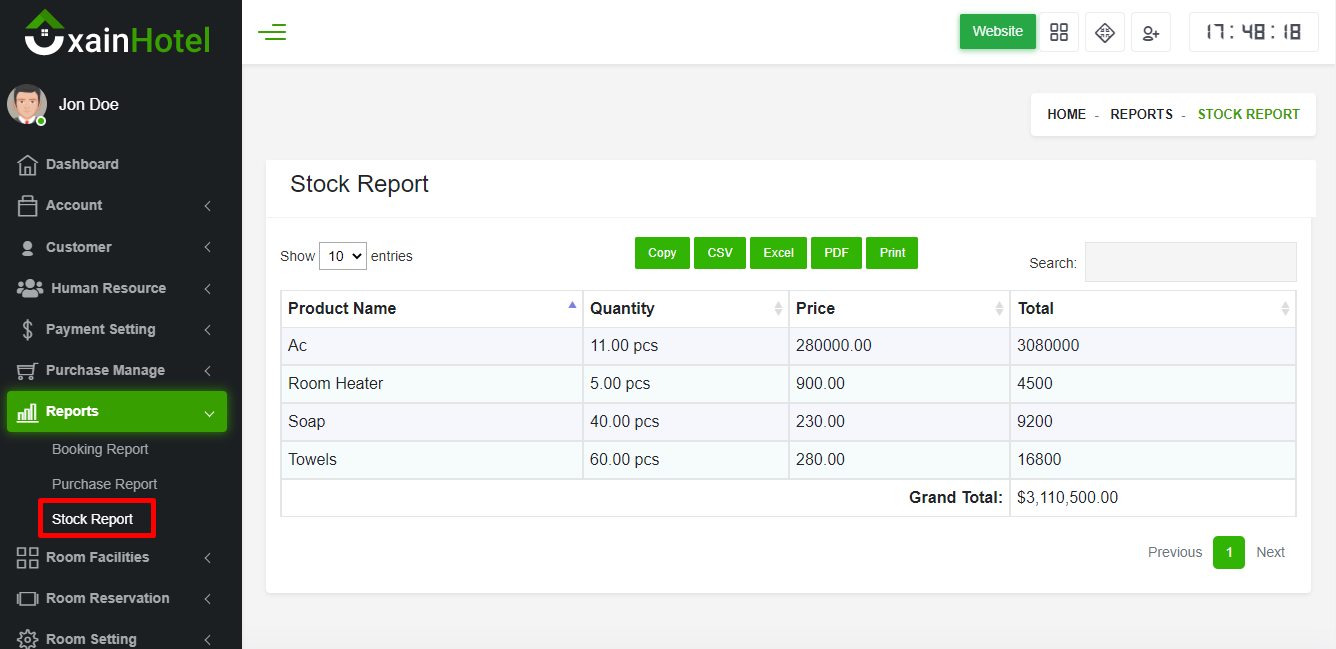Click the Search input field

1190,262
